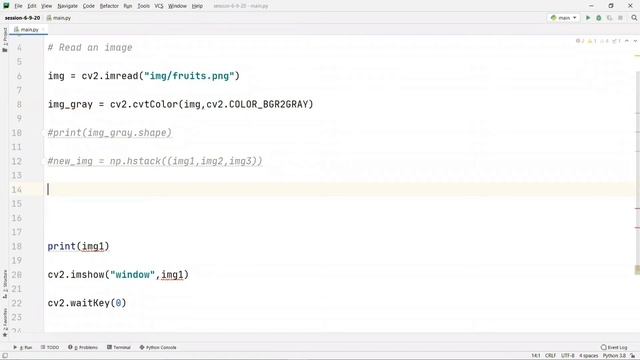The width and height of the screenshot is (640, 360).
Task: Open the Run tool window
Action: [23, 347]
